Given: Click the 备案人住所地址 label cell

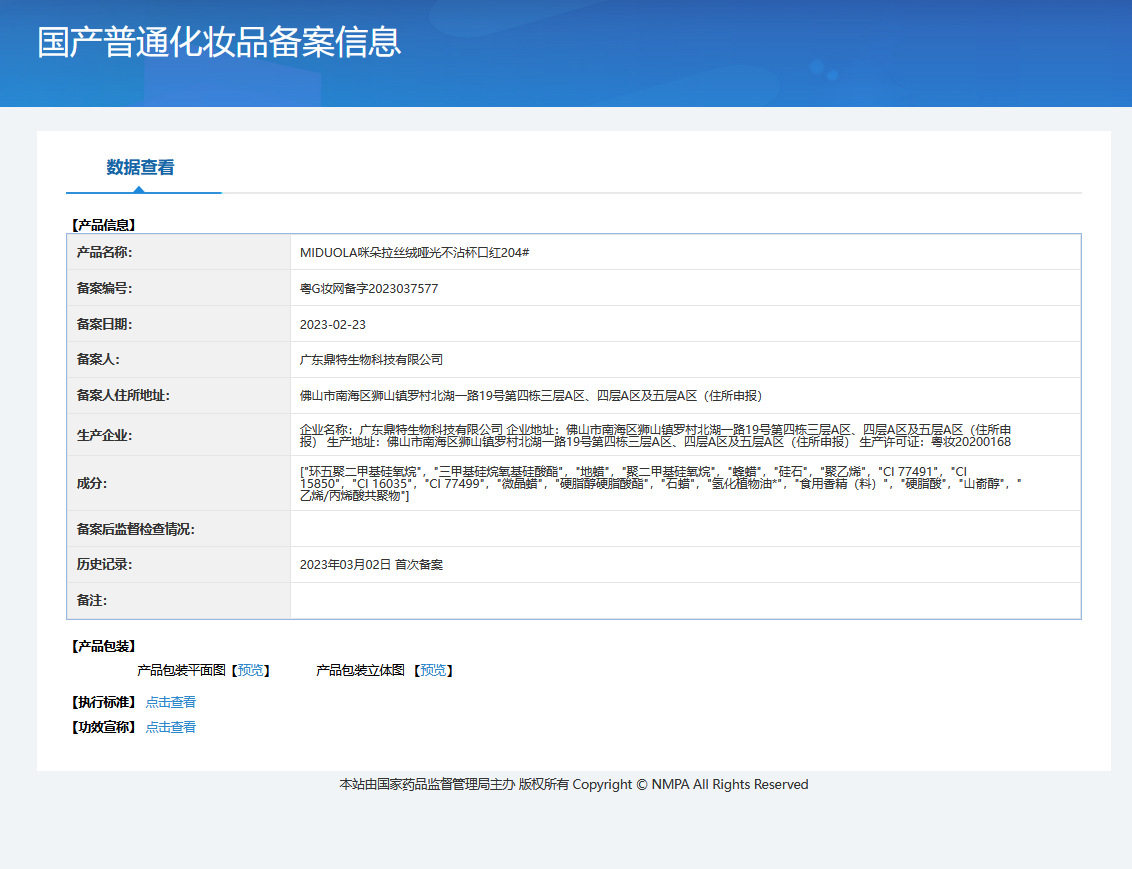Looking at the screenshot, I should coord(179,396).
